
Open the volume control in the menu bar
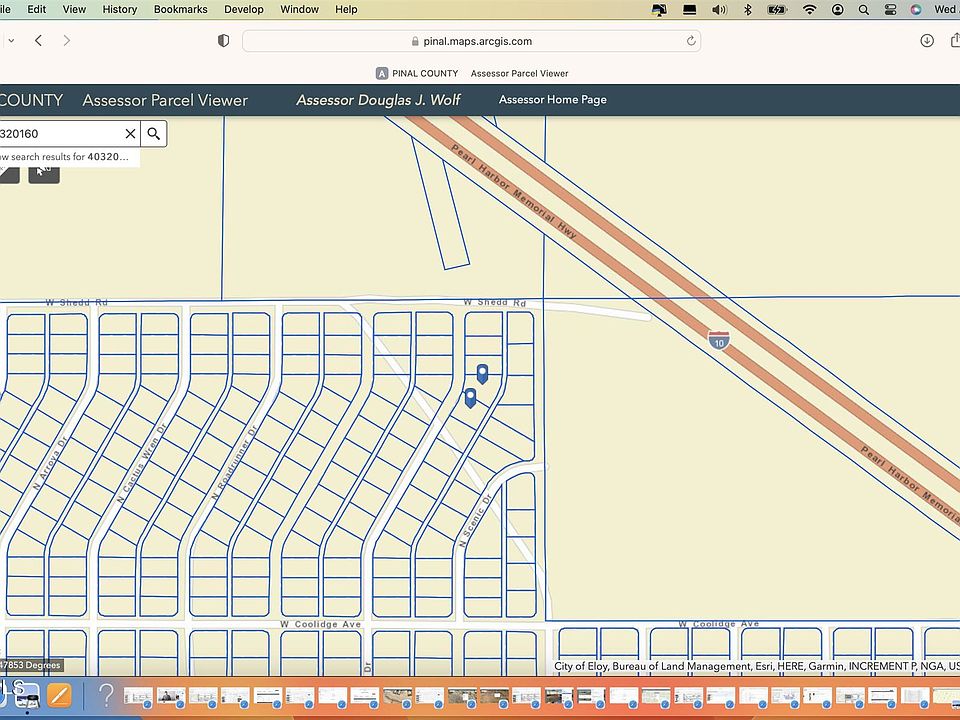(719, 9)
